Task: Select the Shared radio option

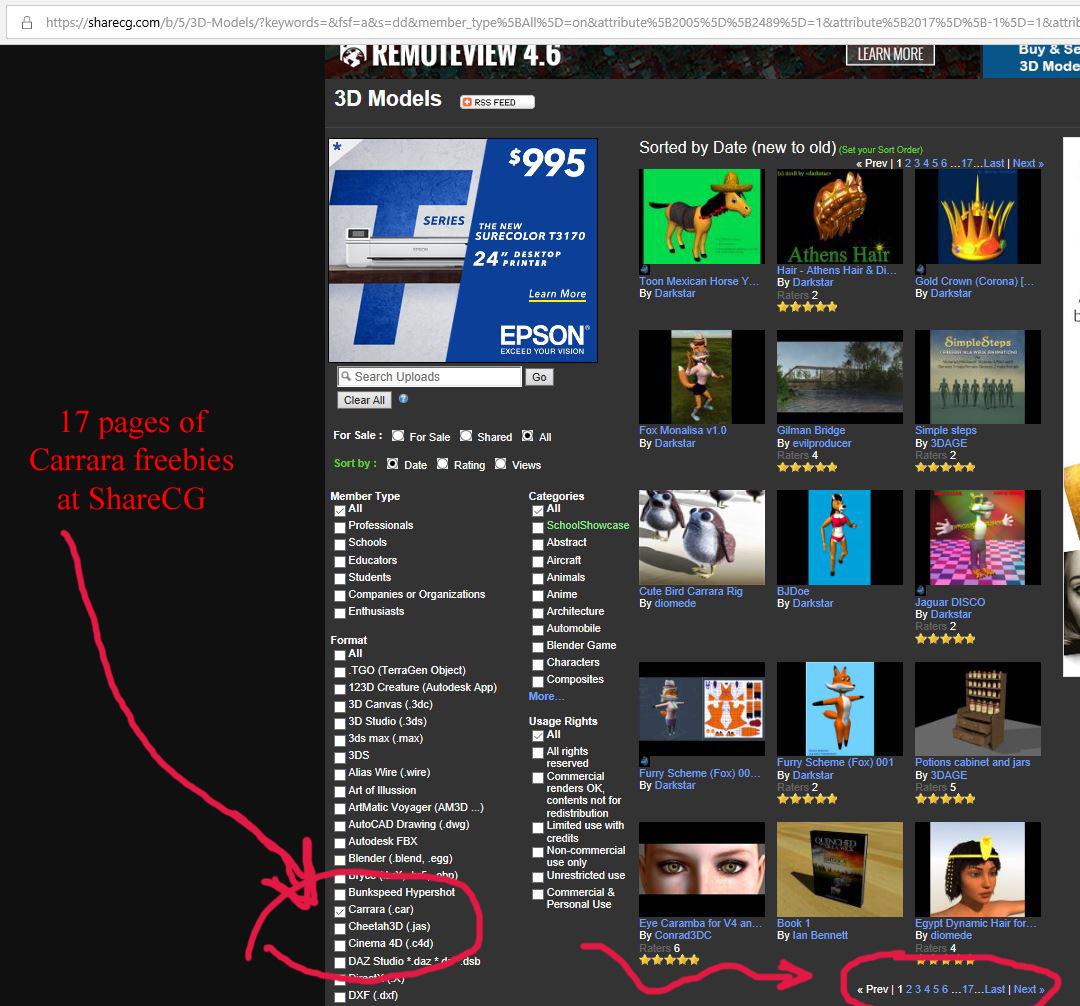Action: click(466, 436)
